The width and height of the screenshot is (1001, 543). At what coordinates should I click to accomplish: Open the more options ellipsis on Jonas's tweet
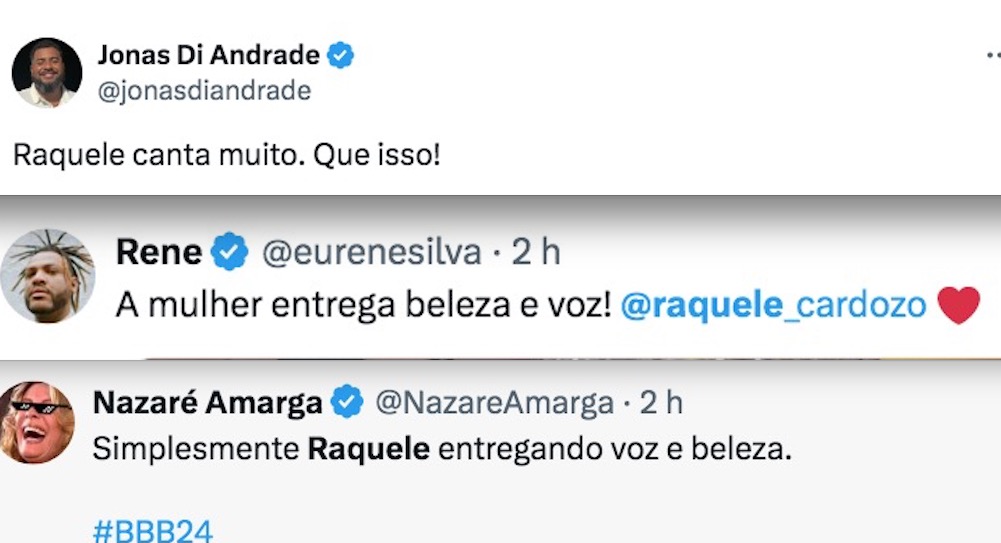pyautogui.click(x=991, y=56)
